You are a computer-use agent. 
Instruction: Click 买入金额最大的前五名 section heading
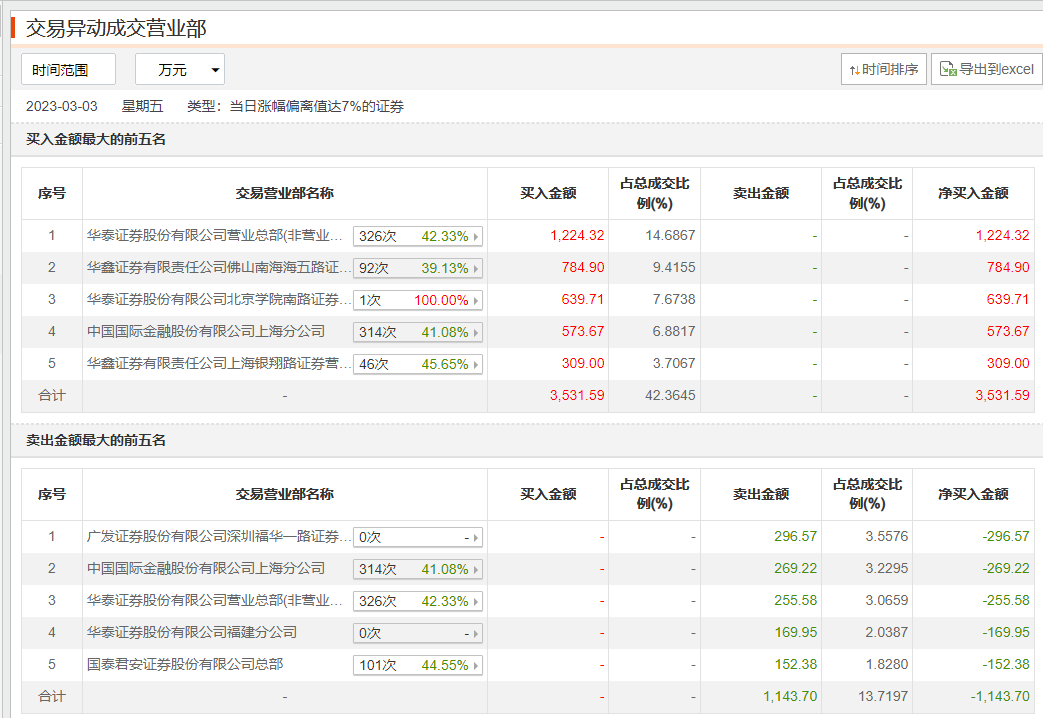coord(96,139)
